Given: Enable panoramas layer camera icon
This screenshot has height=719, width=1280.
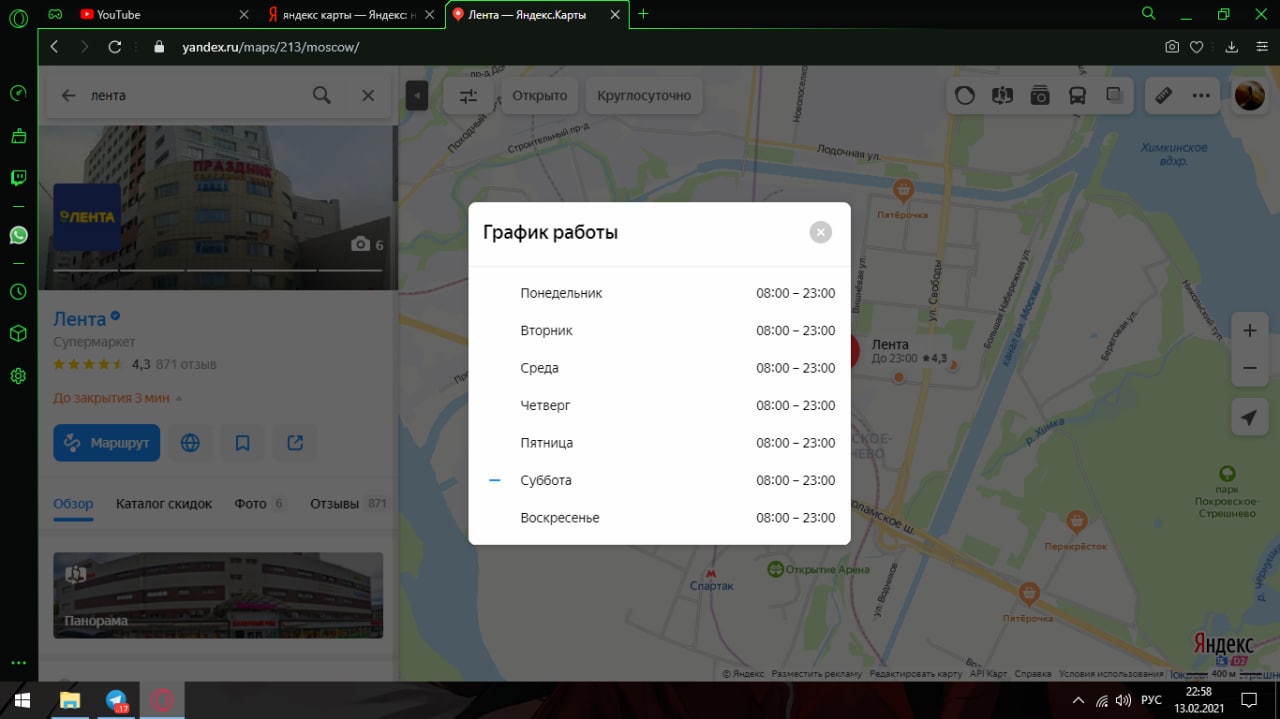Looking at the screenshot, I should [1040, 96].
